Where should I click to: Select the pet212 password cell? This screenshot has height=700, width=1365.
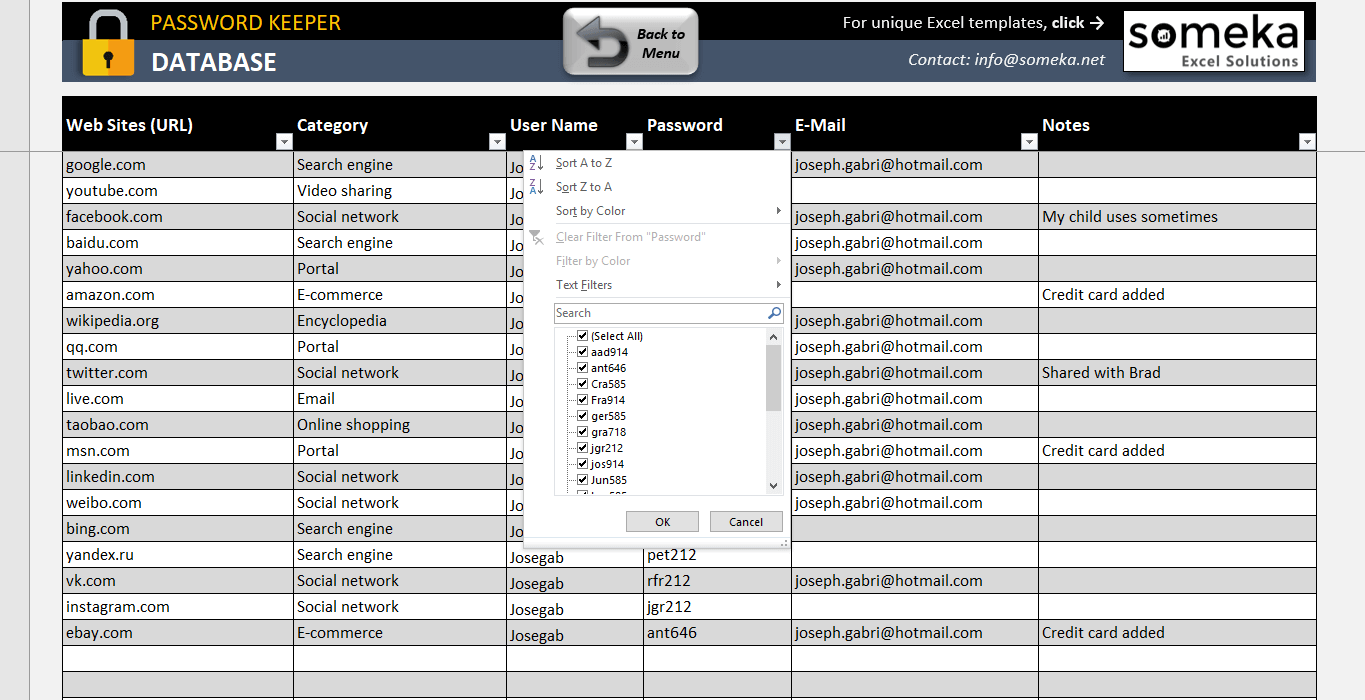(x=718, y=556)
